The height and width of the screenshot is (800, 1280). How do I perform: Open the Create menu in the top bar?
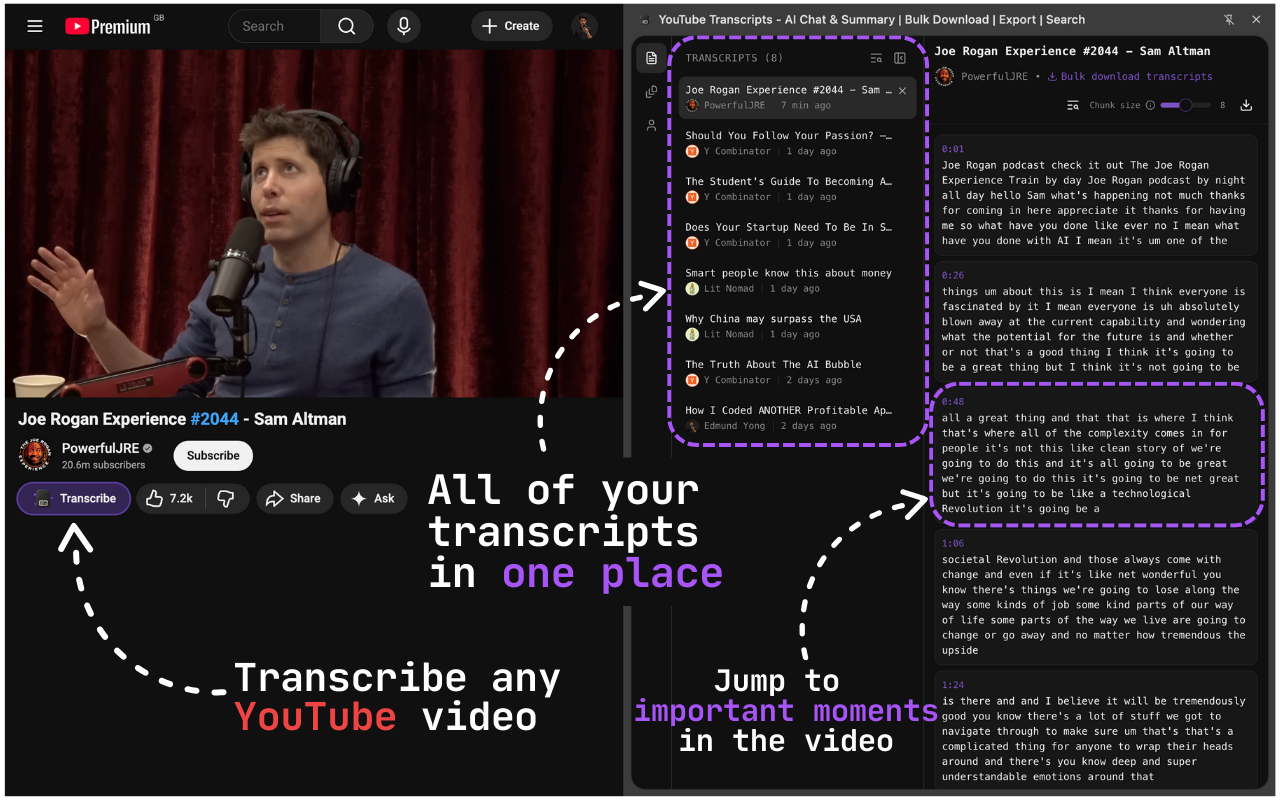(x=511, y=26)
